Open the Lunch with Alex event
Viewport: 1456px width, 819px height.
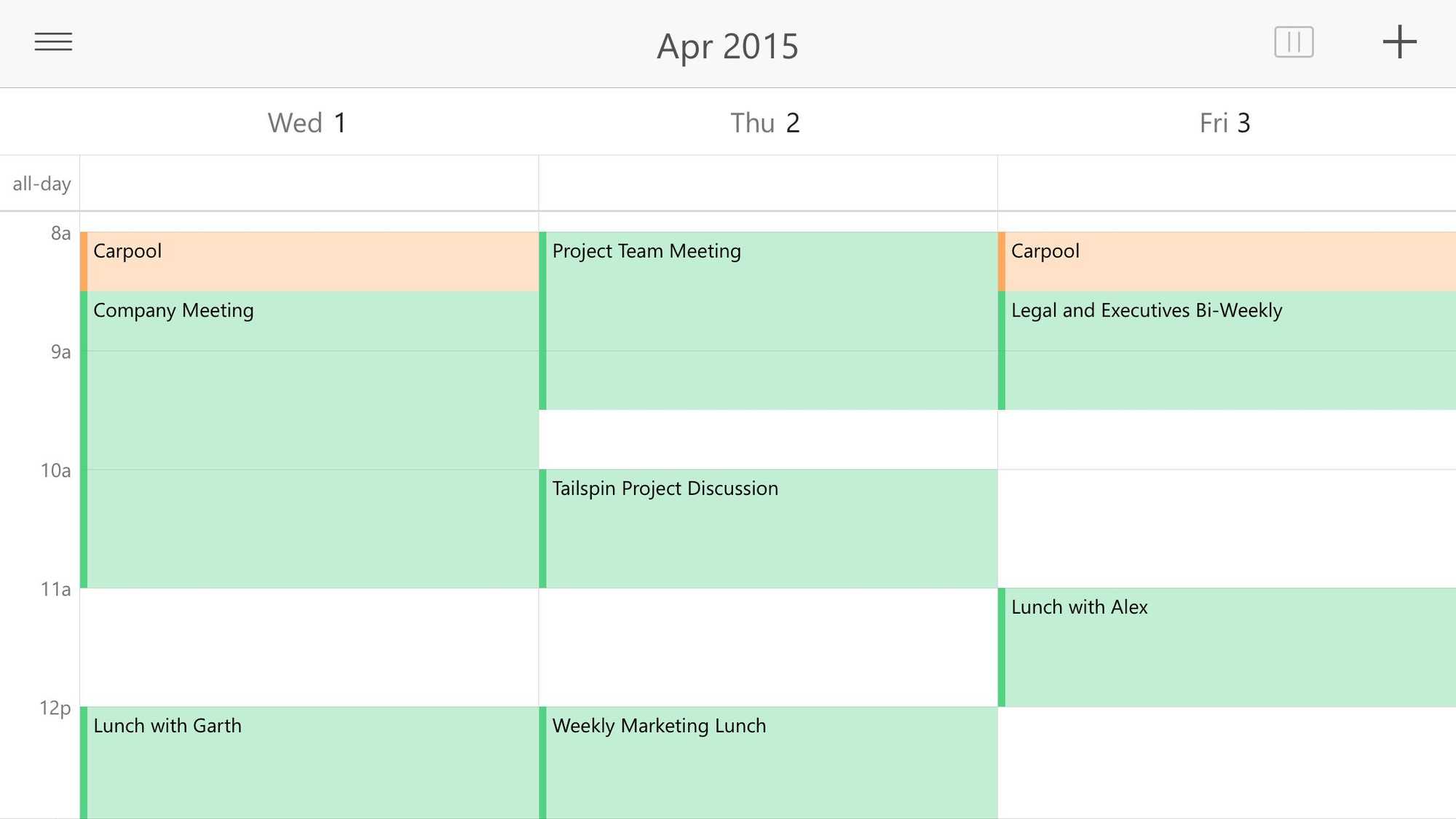(x=1227, y=647)
